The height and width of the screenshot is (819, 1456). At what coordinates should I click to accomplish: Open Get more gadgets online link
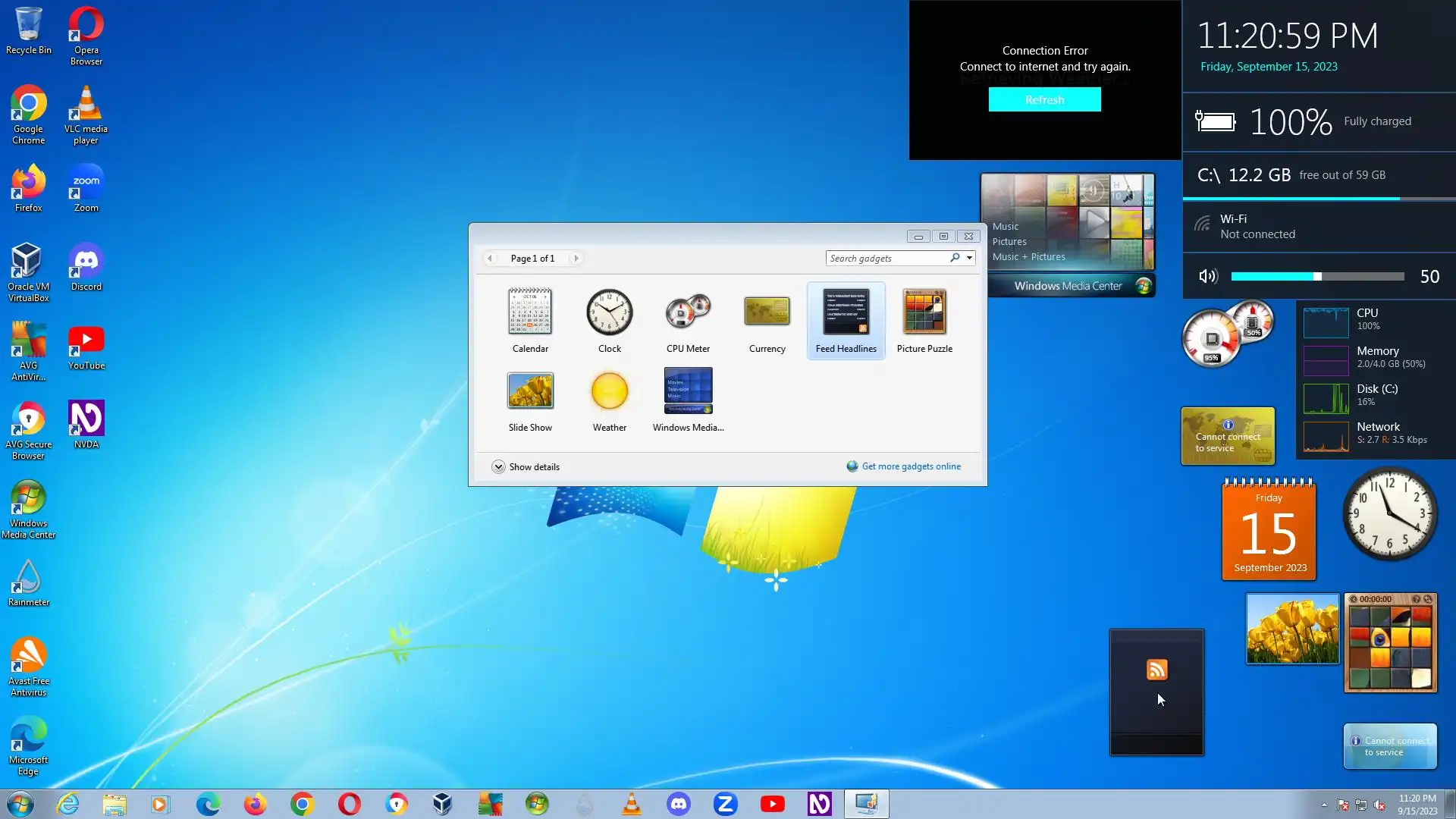[x=911, y=466]
